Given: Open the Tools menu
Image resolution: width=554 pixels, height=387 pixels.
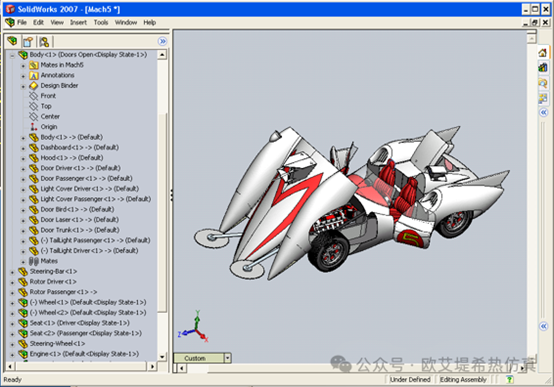Looking at the screenshot, I should [x=101, y=22].
